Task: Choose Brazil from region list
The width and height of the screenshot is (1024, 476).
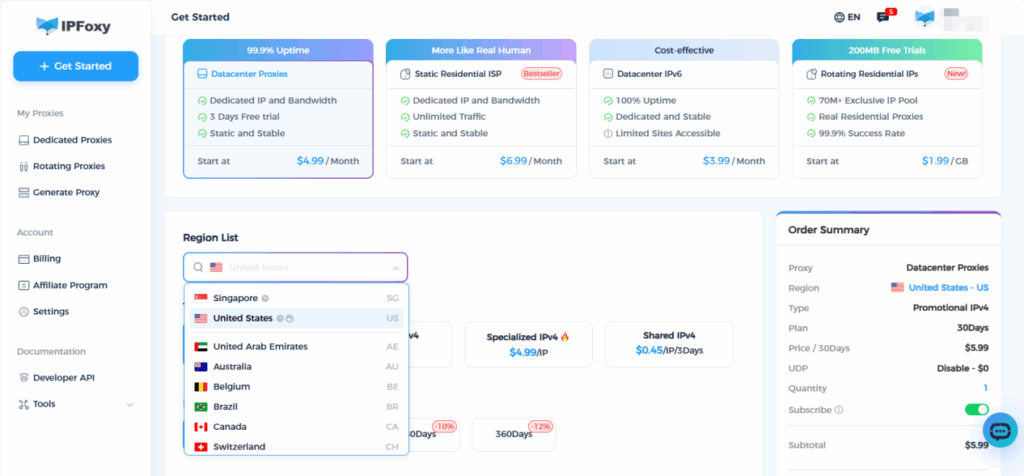Action: (296, 407)
